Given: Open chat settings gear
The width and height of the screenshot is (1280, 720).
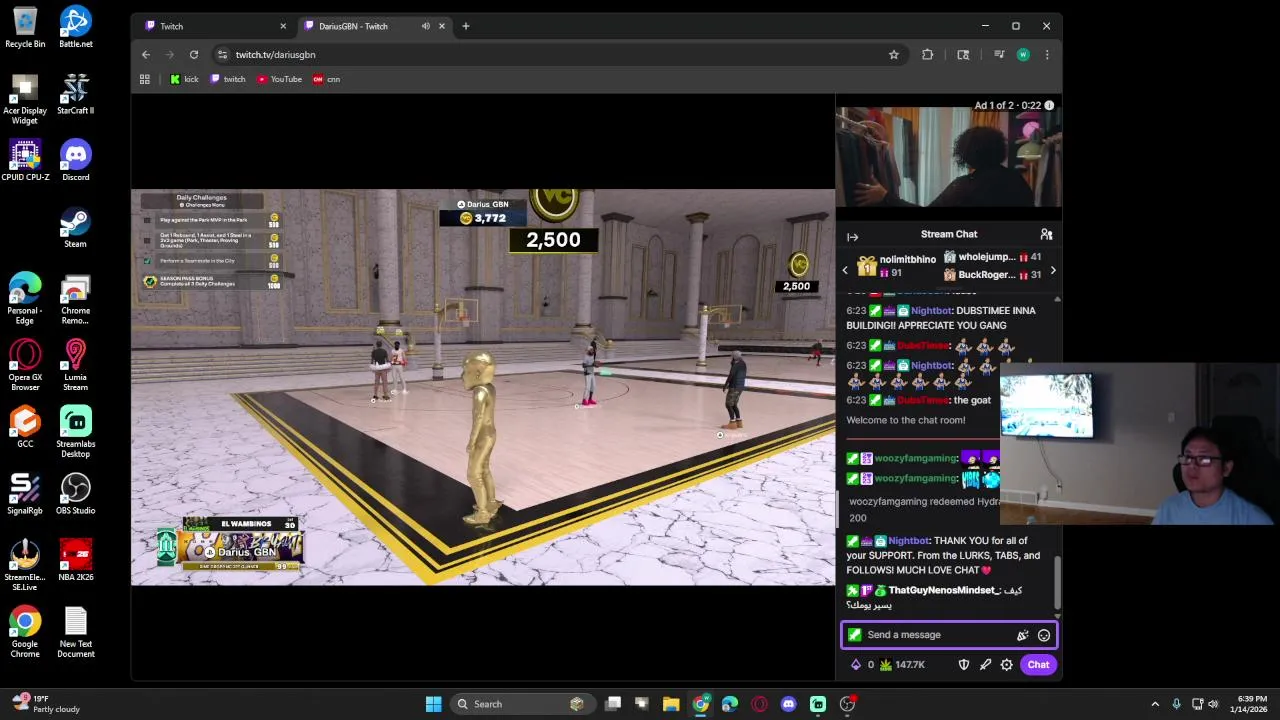Looking at the screenshot, I should (1007, 665).
